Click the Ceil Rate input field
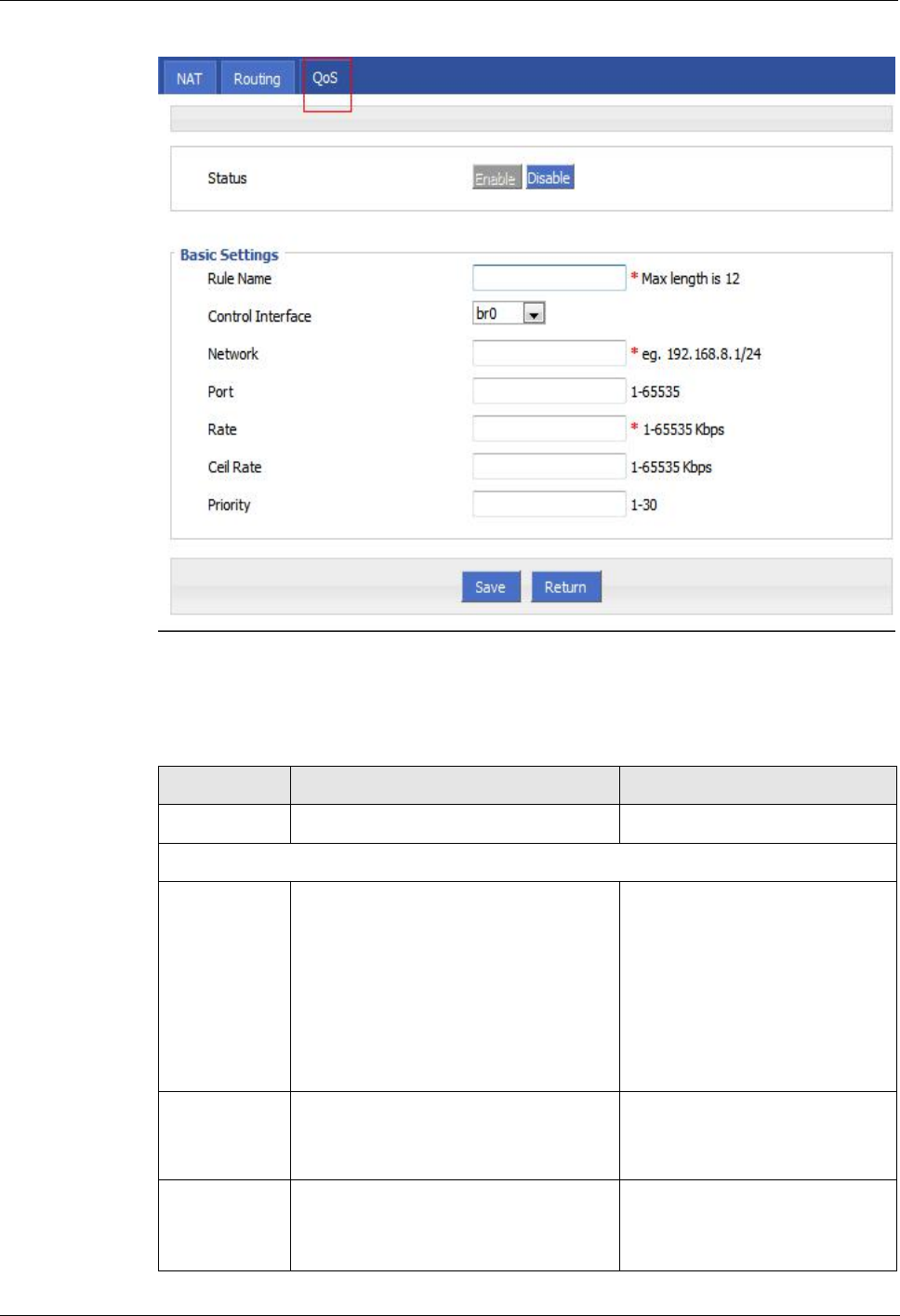The image size is (900, 1316). [x=549, y=467]
